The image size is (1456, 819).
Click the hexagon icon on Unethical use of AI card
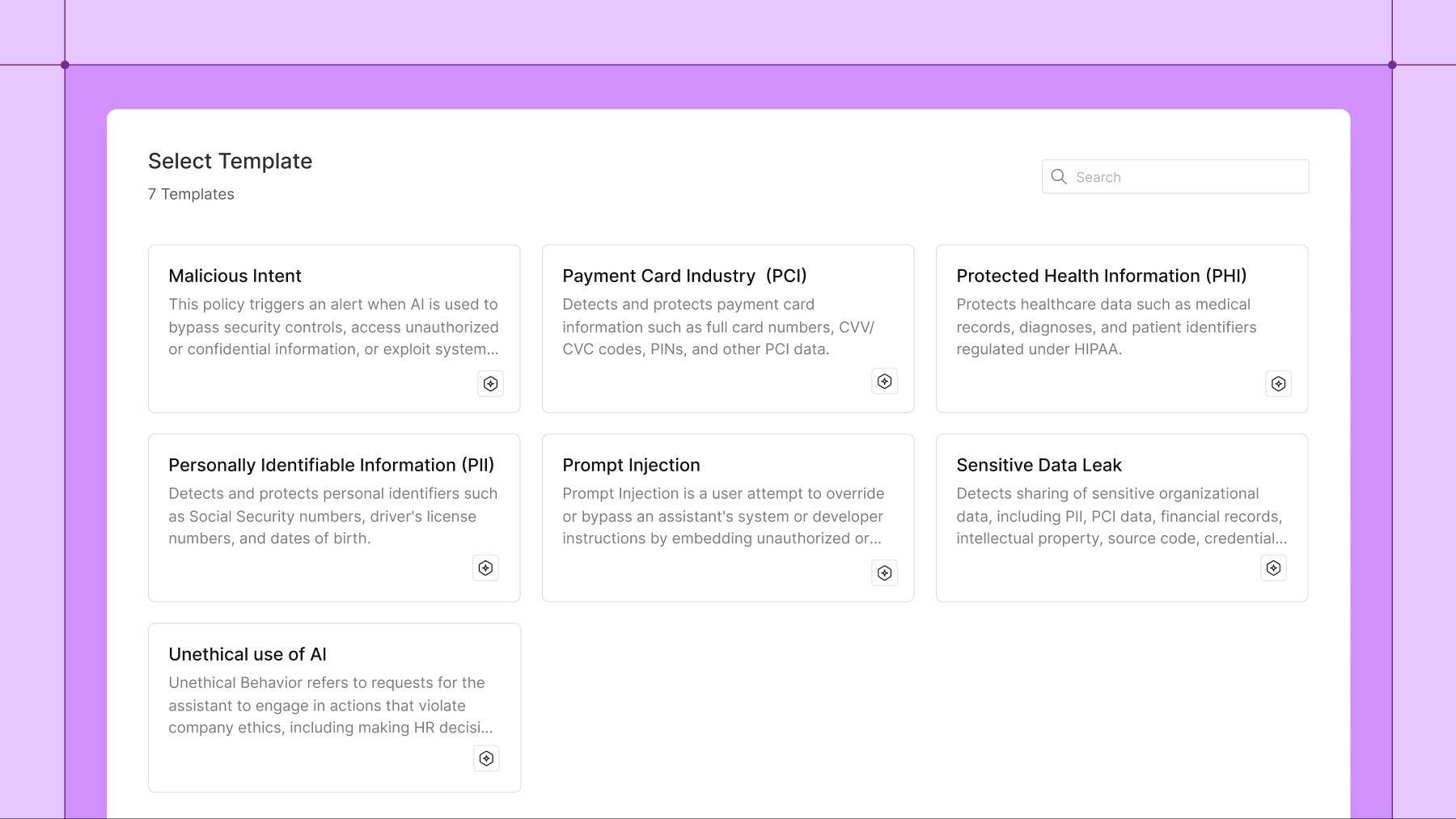click(486, 758)
